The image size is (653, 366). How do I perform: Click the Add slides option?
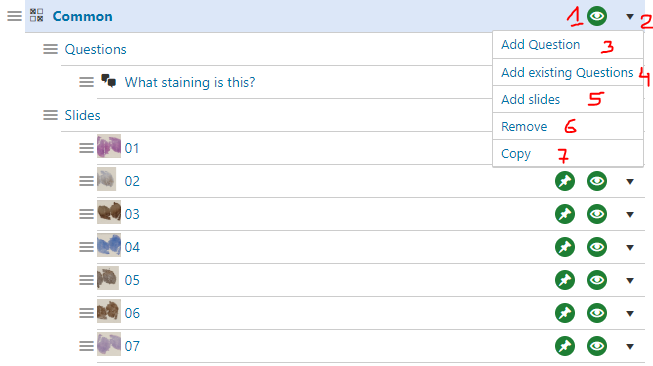coord(530,100)
